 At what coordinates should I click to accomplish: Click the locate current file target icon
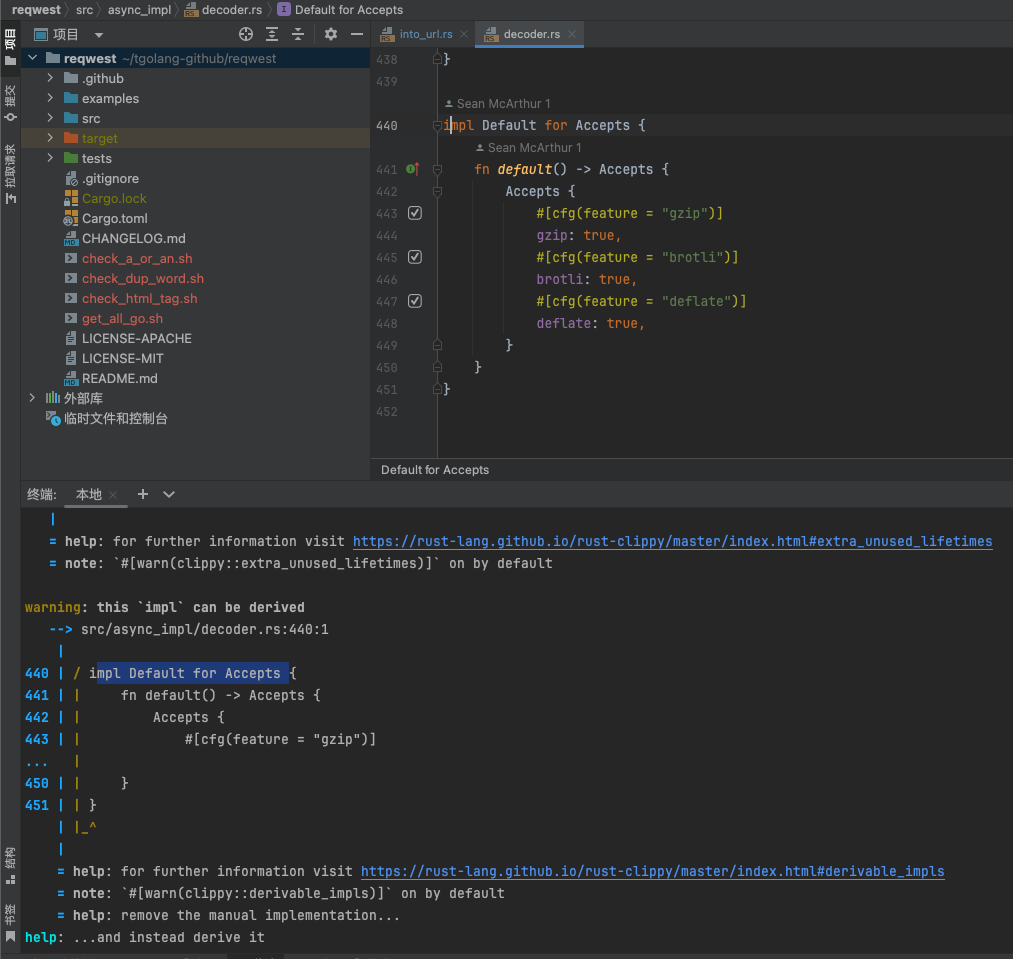click(x=246, y=34)
